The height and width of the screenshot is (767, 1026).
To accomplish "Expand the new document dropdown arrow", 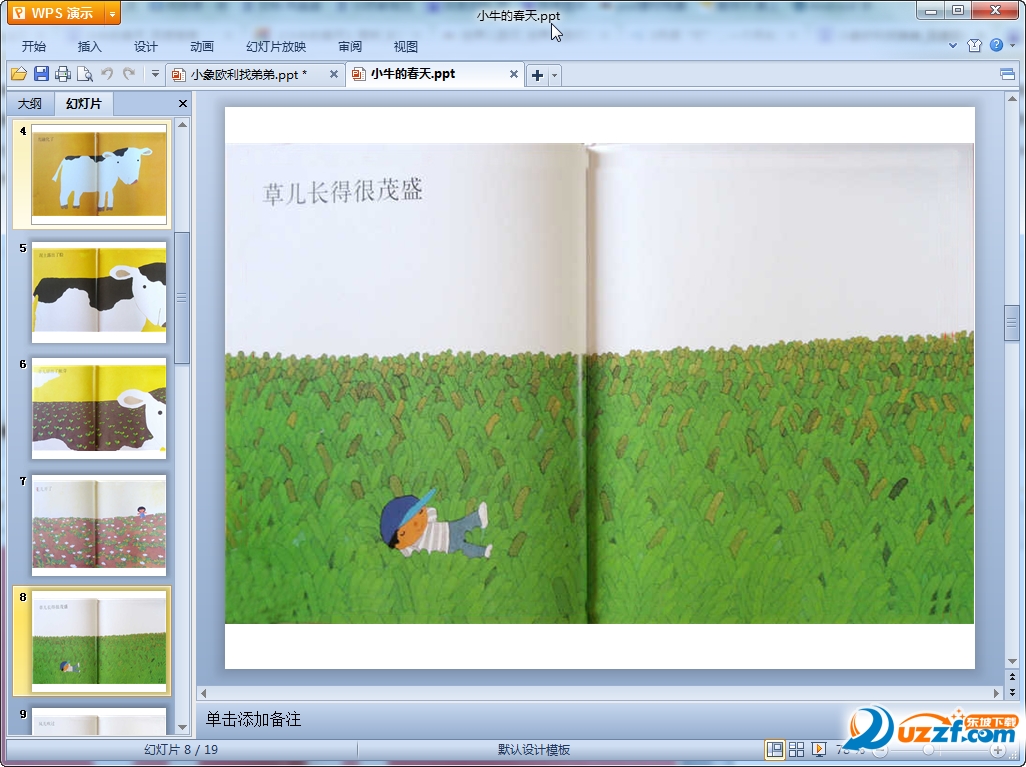I will (554, 75).
